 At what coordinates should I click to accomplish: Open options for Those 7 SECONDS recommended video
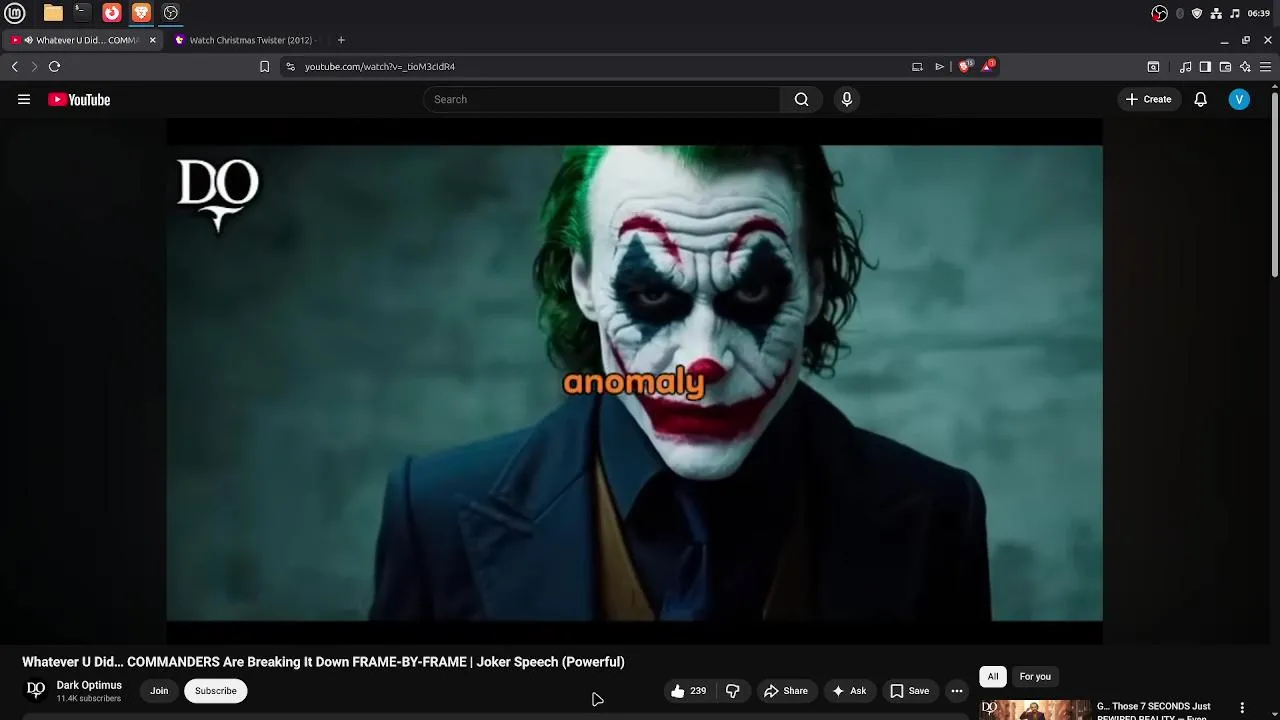coord(1242,708)
